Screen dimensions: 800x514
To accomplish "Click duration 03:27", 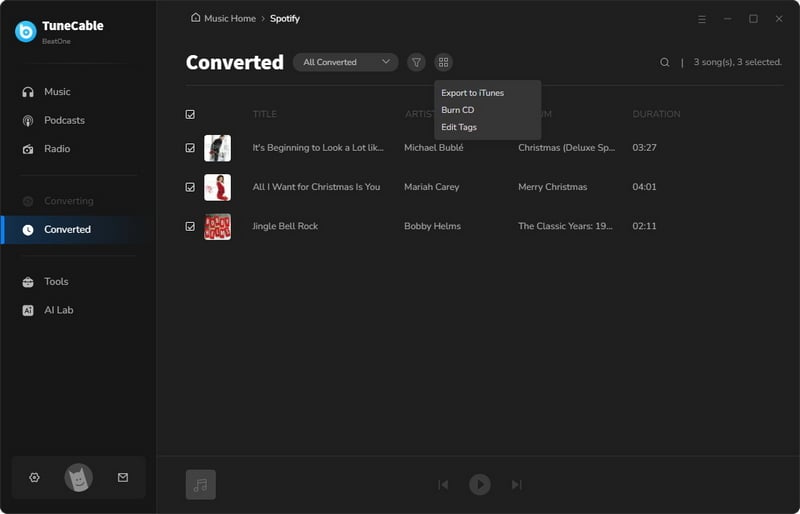I will point(644,148).
